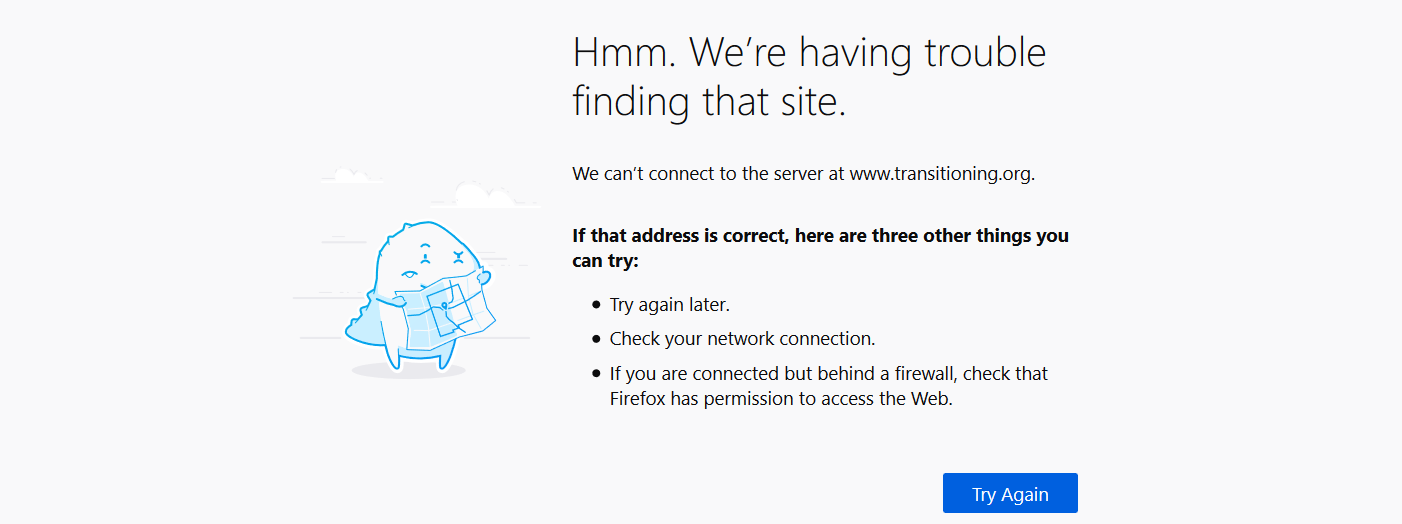Click the larger cloud right of the dinosaur

(x=482, y=193)
